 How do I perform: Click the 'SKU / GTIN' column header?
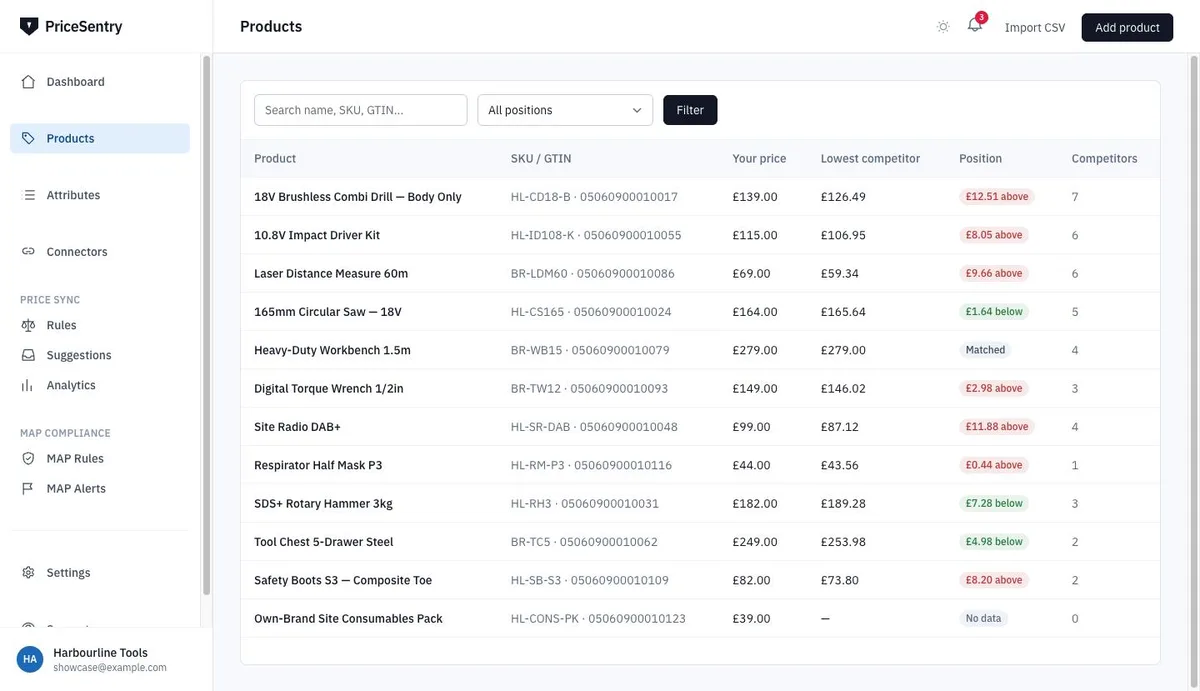tap(541, 158)
